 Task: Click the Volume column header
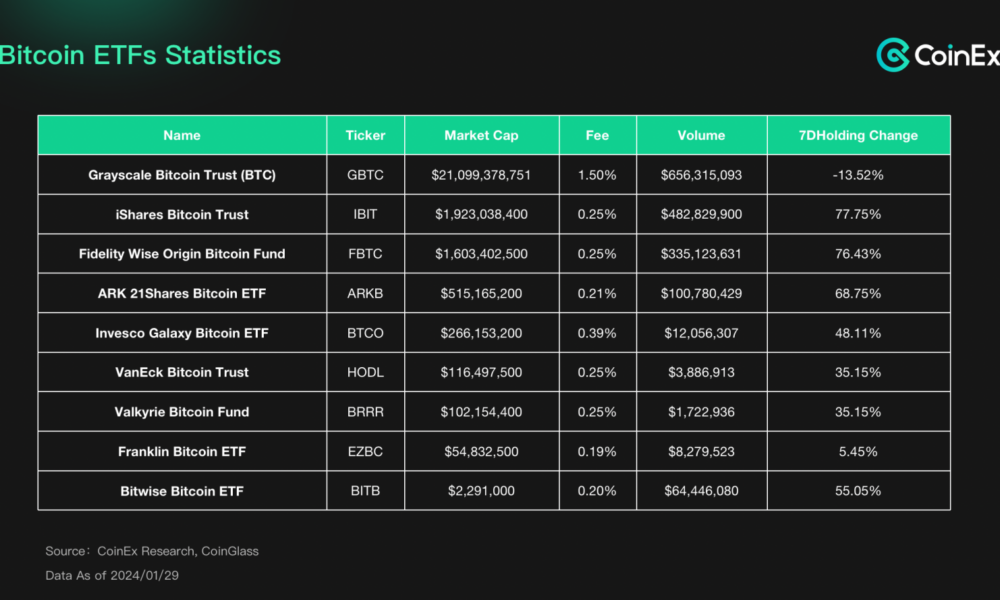[x=701, y=135]
